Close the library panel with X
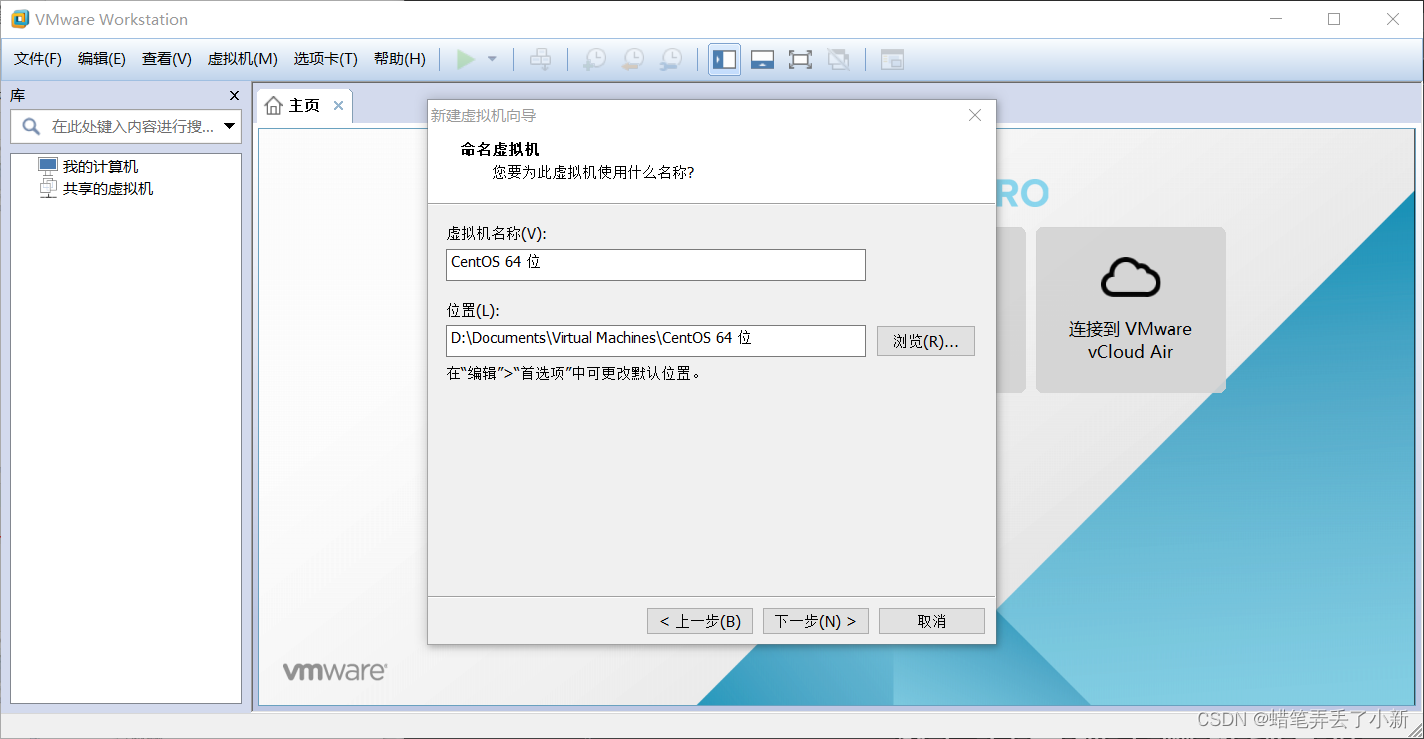1424x739 pixels. coord(235,96)
